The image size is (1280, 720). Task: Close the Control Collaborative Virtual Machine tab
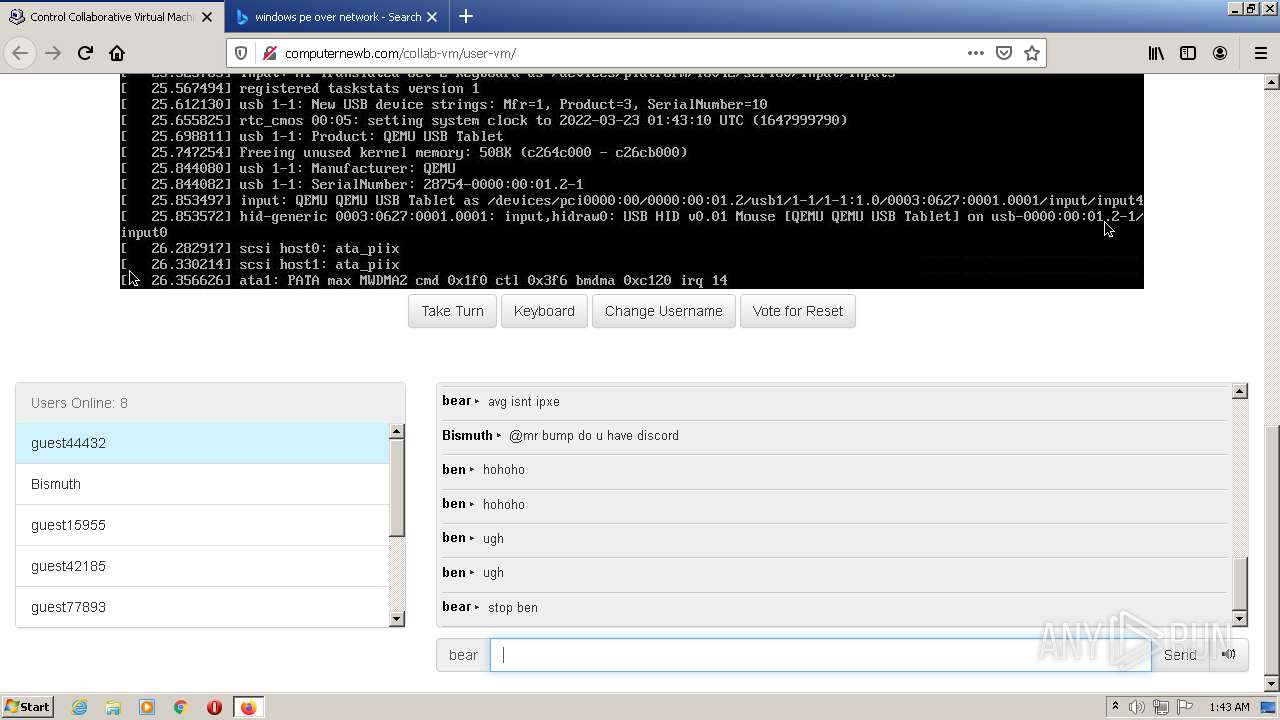tap(208, 17)
